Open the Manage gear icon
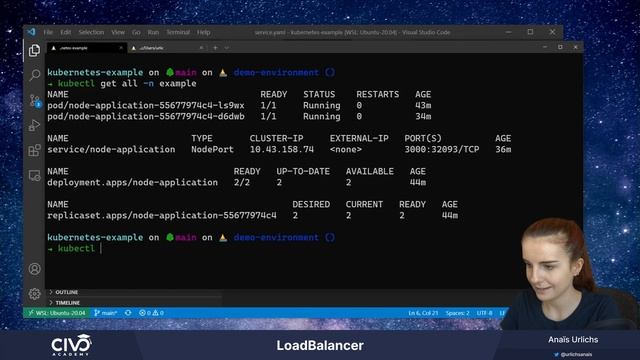This screenshot has width=640, height=360. click(35, 293)
